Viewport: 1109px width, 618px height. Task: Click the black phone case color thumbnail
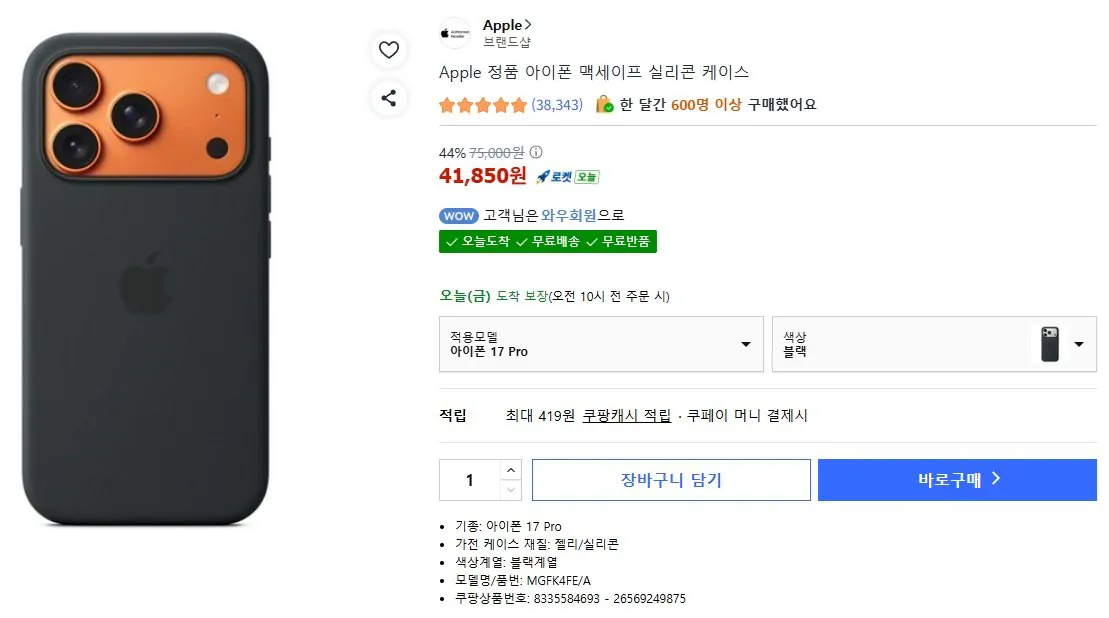(x=1050, y=344)
